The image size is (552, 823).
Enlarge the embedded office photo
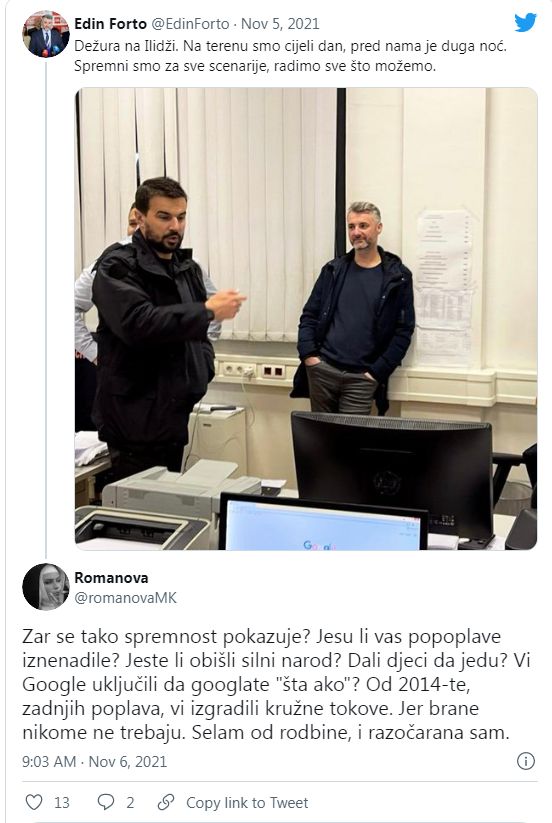pos(306,319)
